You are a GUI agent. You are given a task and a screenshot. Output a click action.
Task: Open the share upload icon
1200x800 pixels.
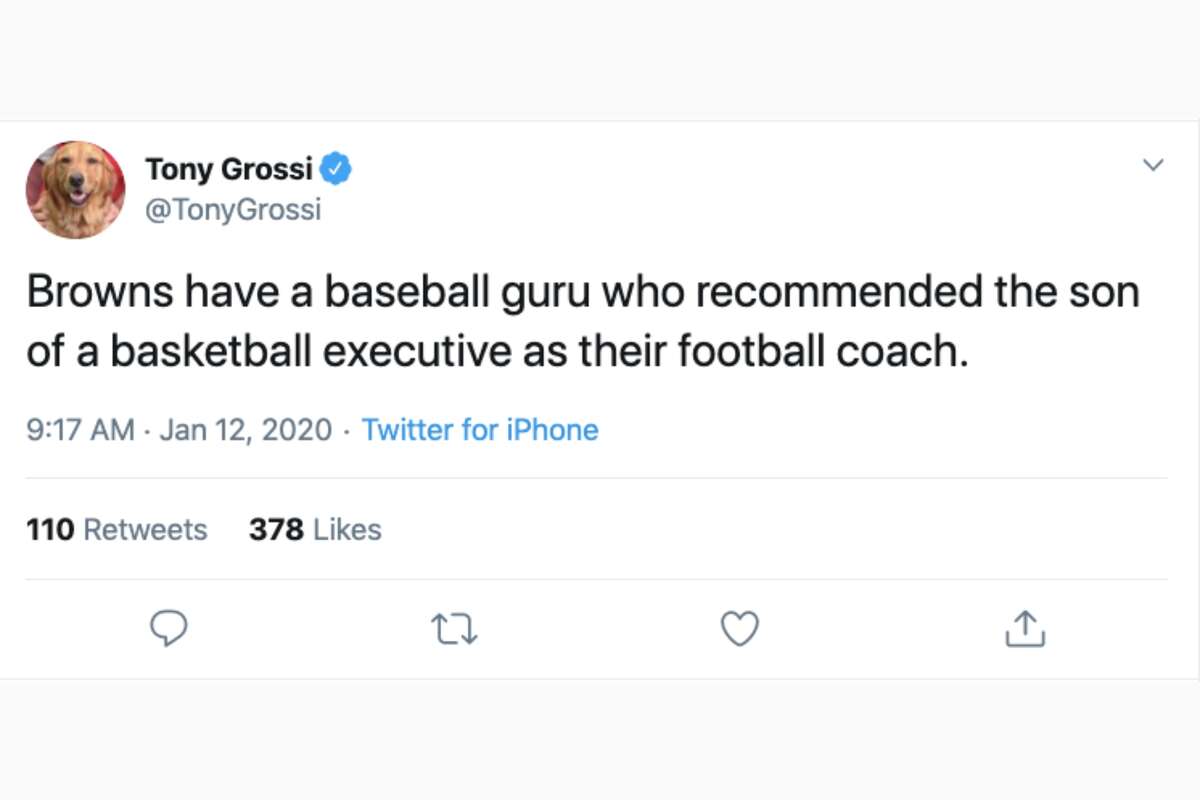[1024, 628]
